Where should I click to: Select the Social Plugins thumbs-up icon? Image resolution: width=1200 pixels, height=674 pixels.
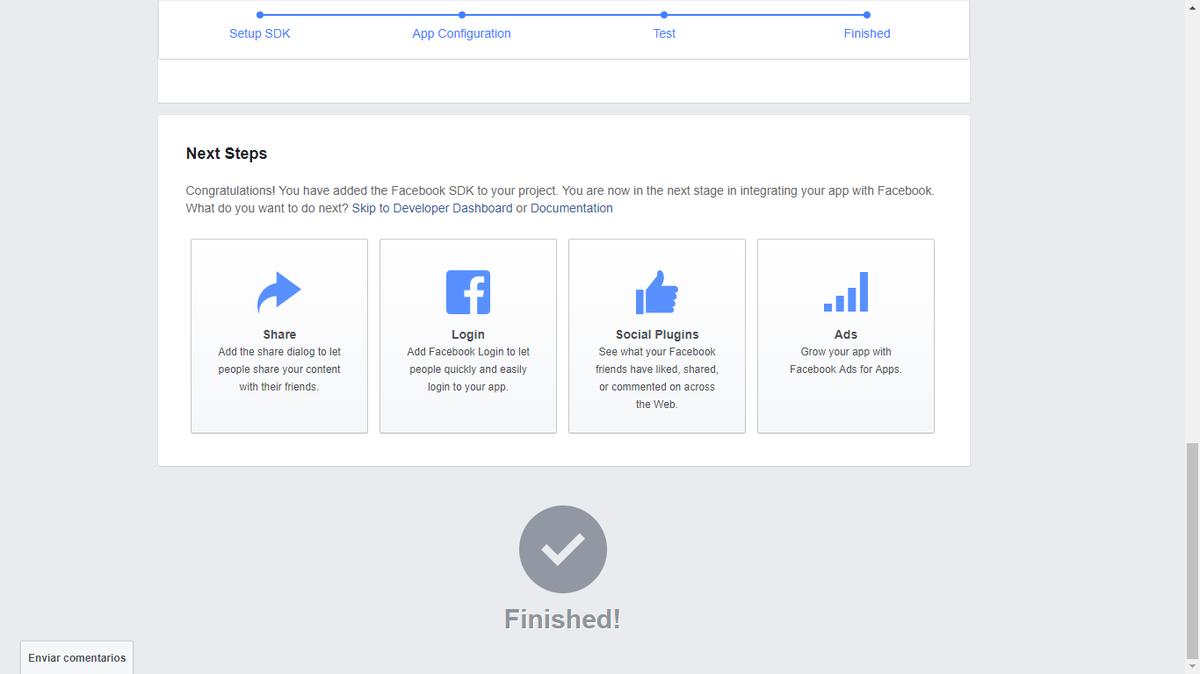(656, 291)
